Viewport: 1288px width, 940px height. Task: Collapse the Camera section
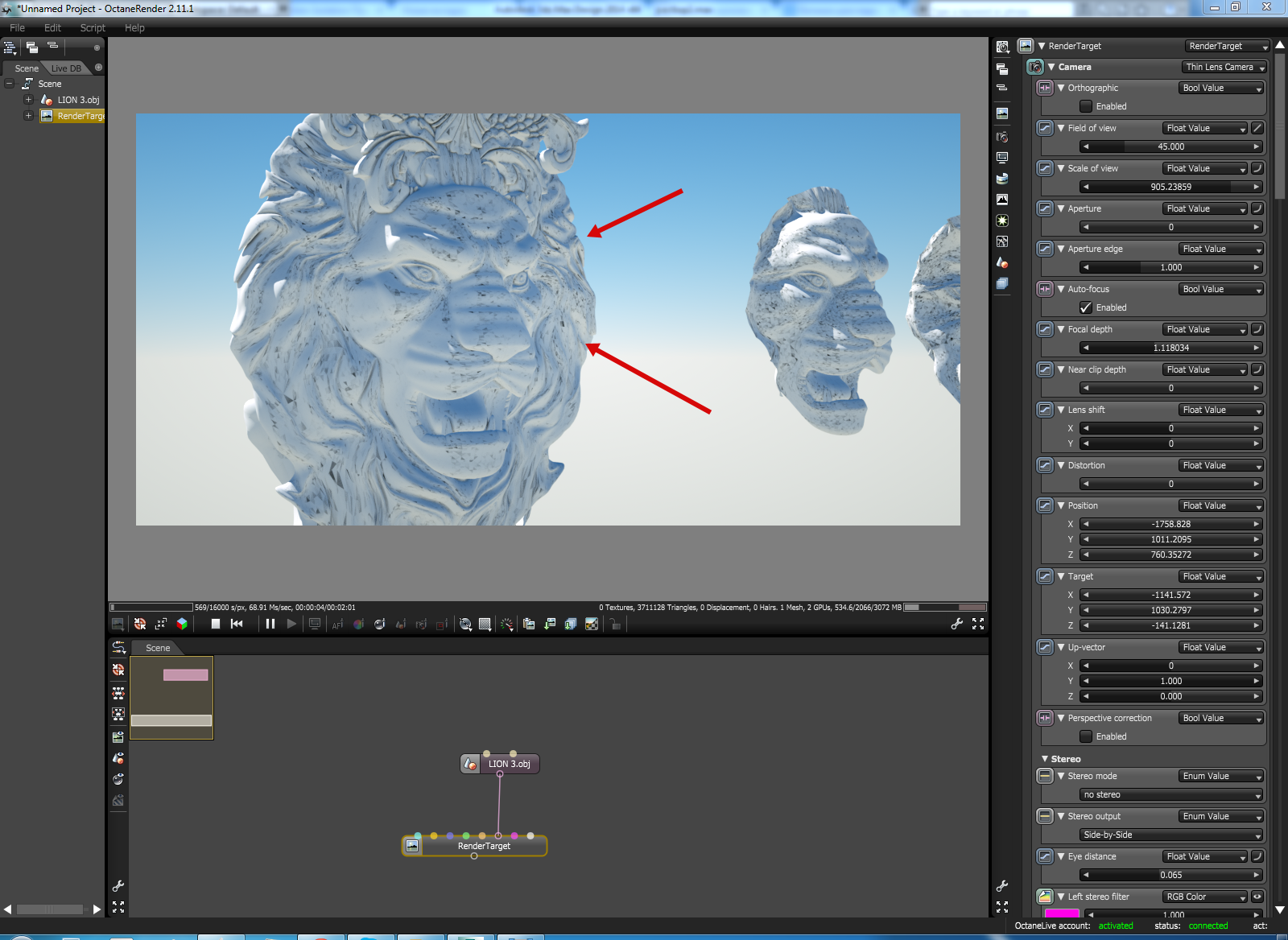(1051, 67)
